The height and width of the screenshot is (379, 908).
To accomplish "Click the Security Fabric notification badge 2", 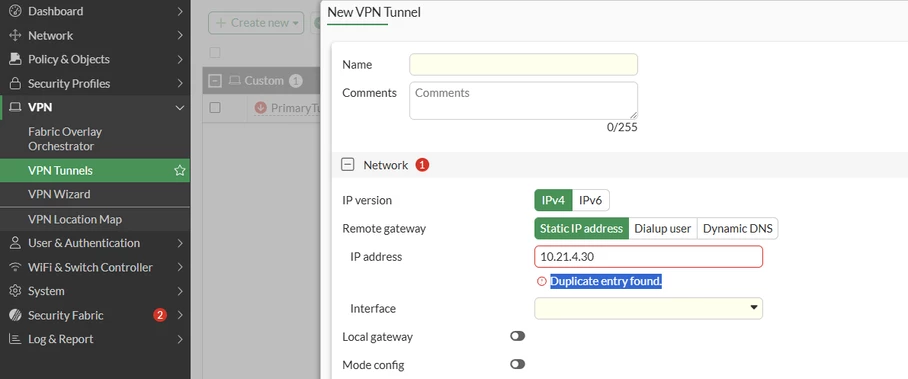I will coord(159,315).
